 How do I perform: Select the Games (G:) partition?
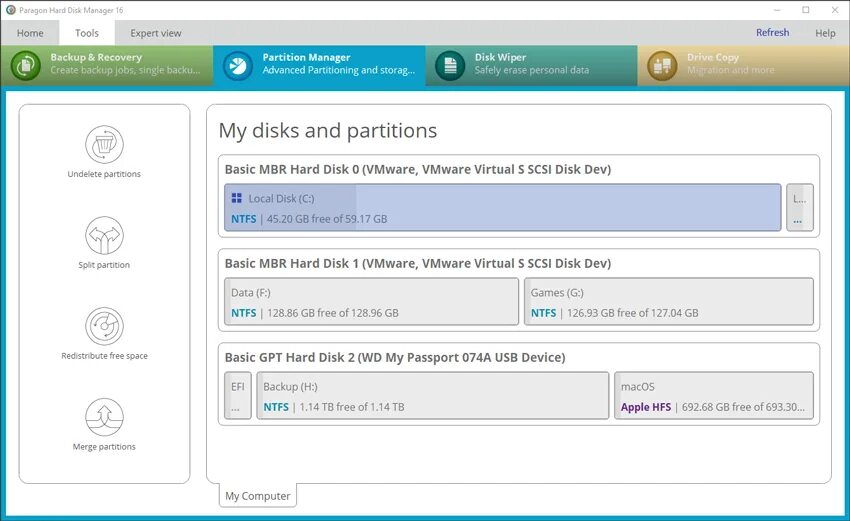coord(669,301)
